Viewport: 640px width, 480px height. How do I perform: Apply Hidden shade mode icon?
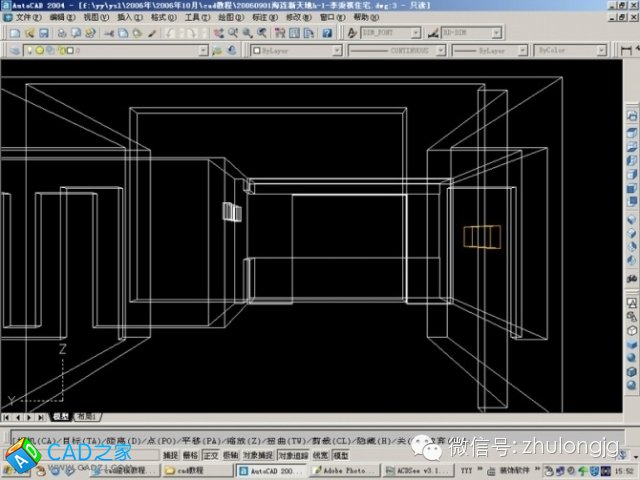(x=632, y=329)
